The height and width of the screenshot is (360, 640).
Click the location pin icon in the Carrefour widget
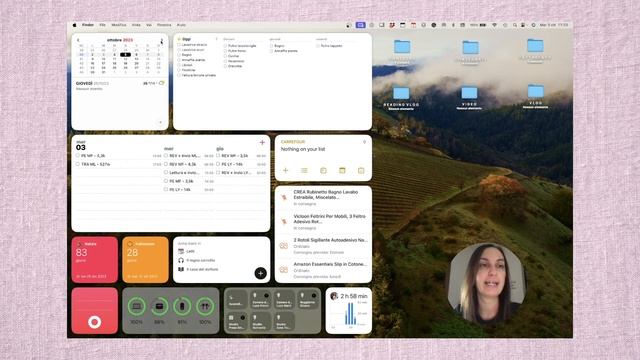[x=364, y=142]
